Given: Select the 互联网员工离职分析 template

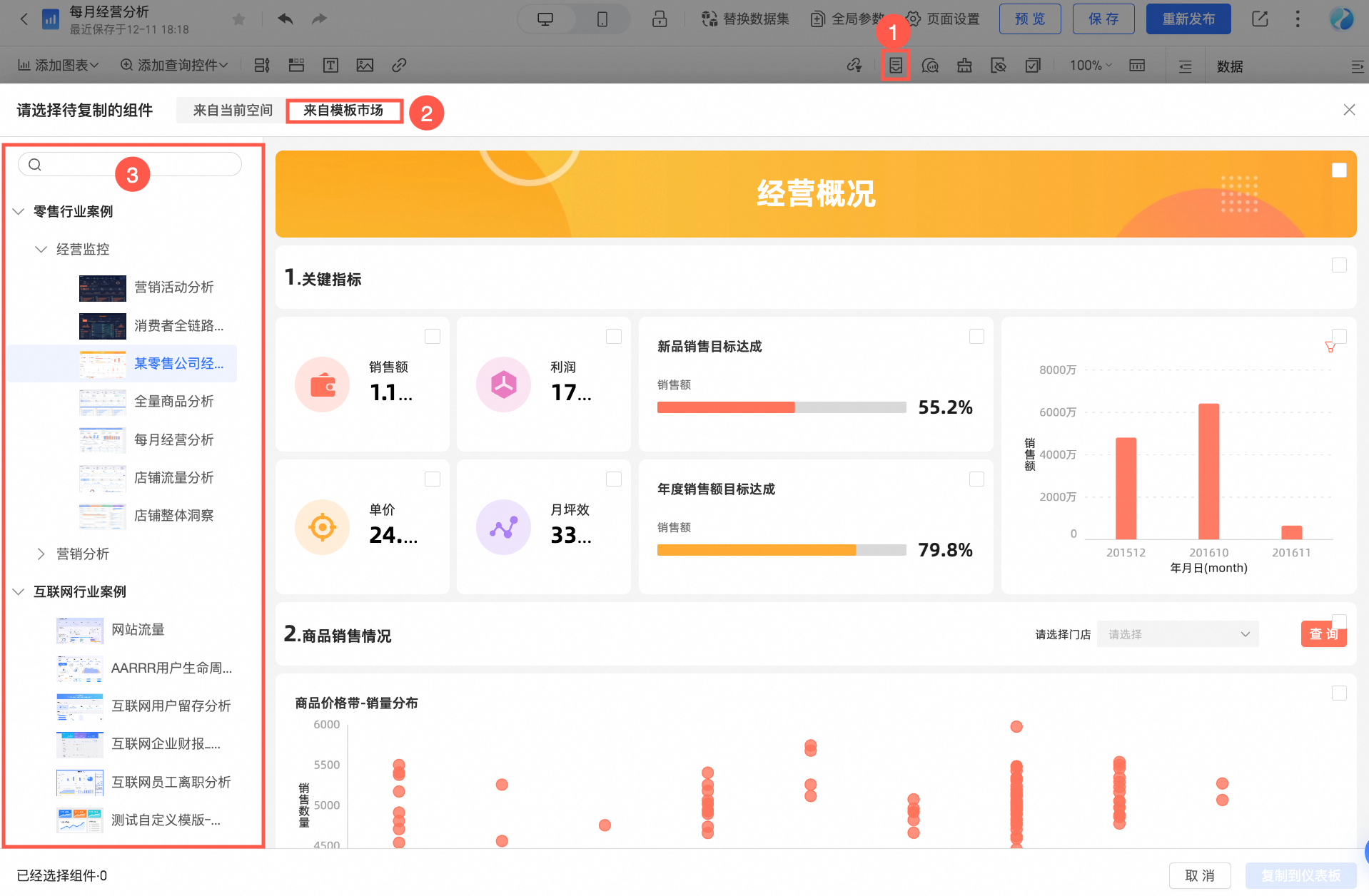Looking at the screenshot, I should click(x=144, y=783).
